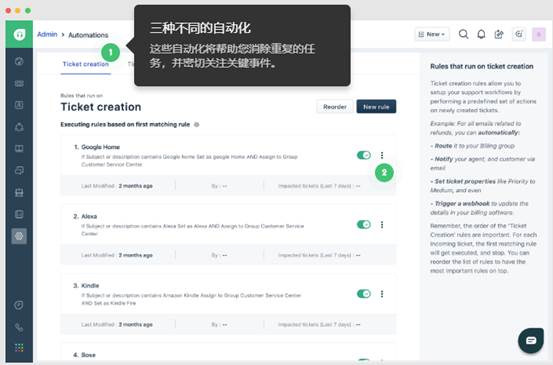Click the New rule button
The height and width of the screenshot is (365, 553).
(x=376, y=107)
